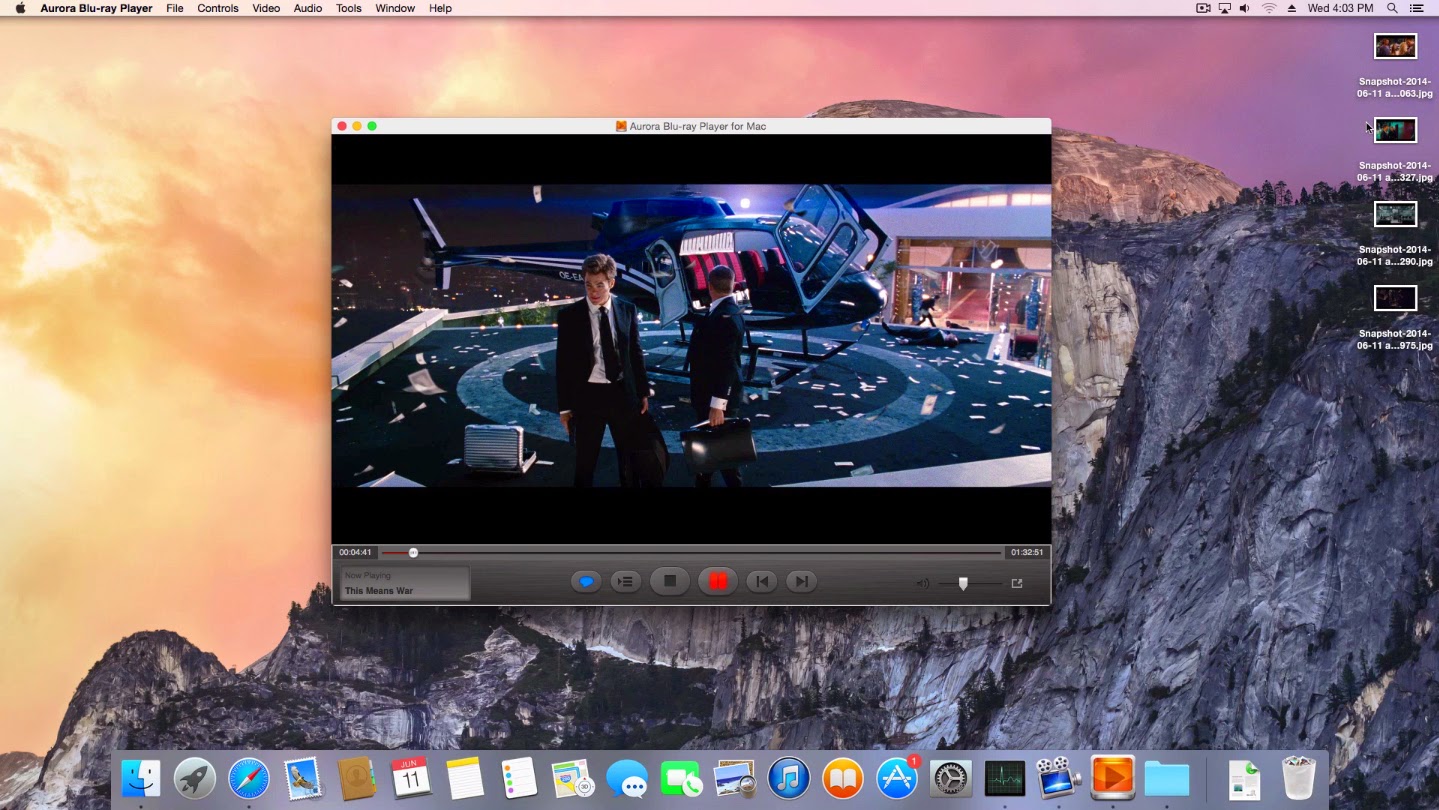
Task: Skip to previous chapter button
Action: (762, 581)
